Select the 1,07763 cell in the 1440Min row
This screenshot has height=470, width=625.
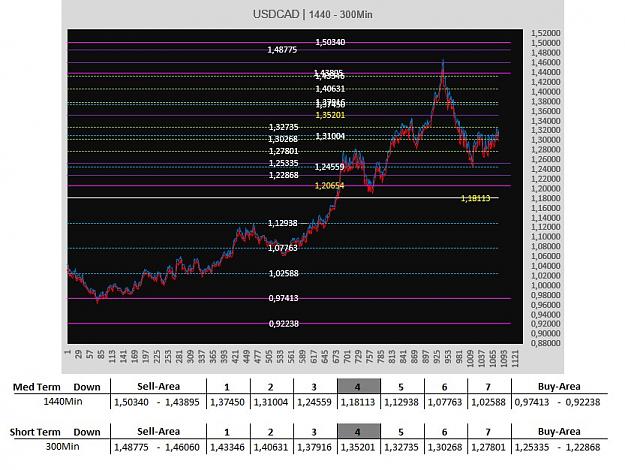[x=445, y=402]
